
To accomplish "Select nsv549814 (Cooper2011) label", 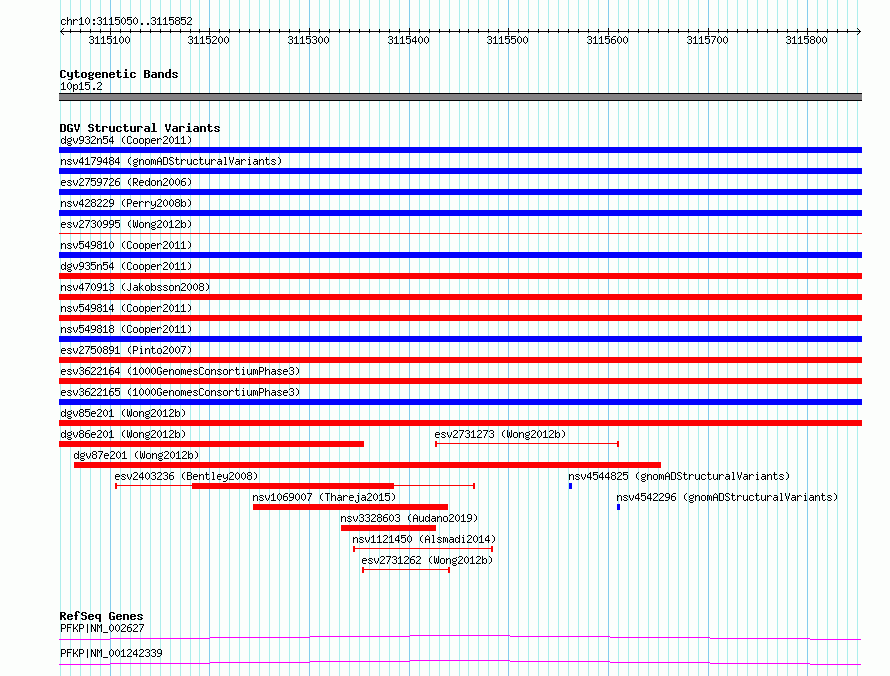I will coord(126,308).
